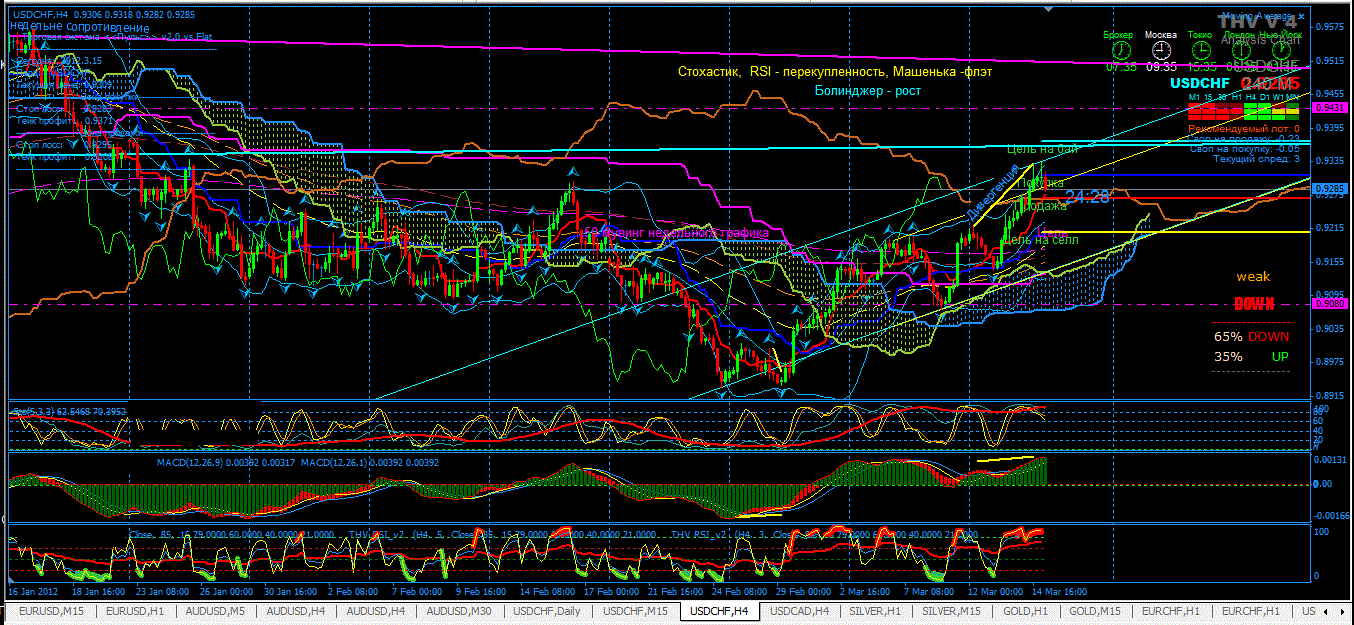
Task: Click 'Текущий спред: 3' text
Action: tap(1257, 158)
